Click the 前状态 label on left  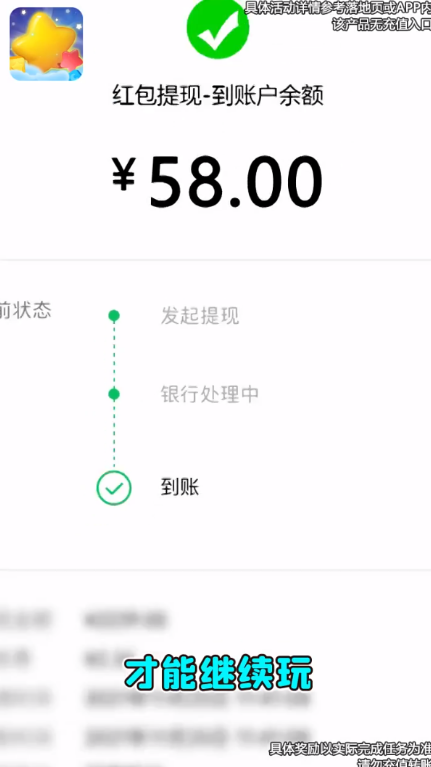25,311
